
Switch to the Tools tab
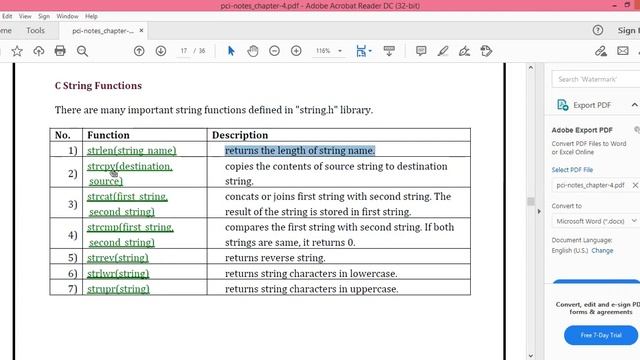36,31
